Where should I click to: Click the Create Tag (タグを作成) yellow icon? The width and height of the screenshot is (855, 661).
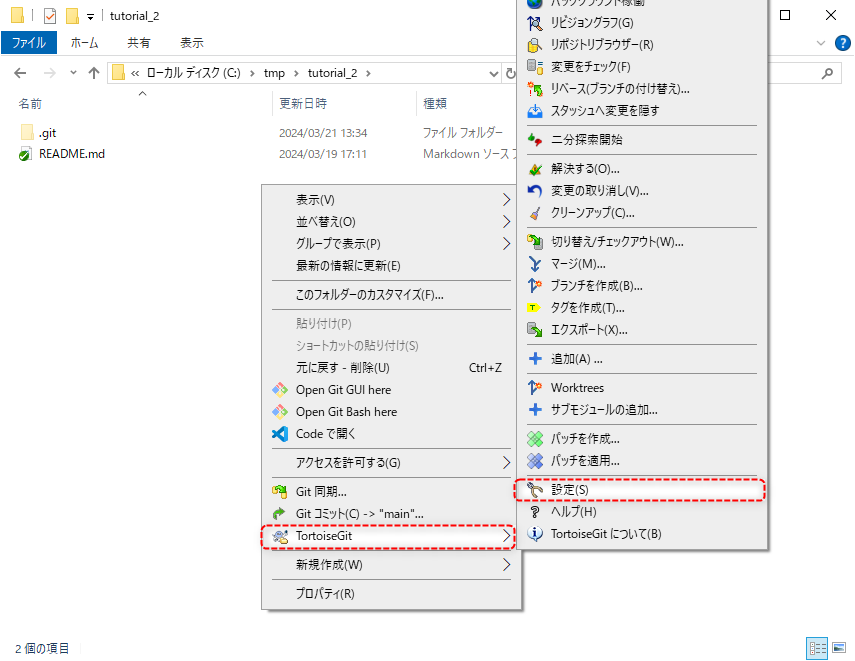click(533, 308)
